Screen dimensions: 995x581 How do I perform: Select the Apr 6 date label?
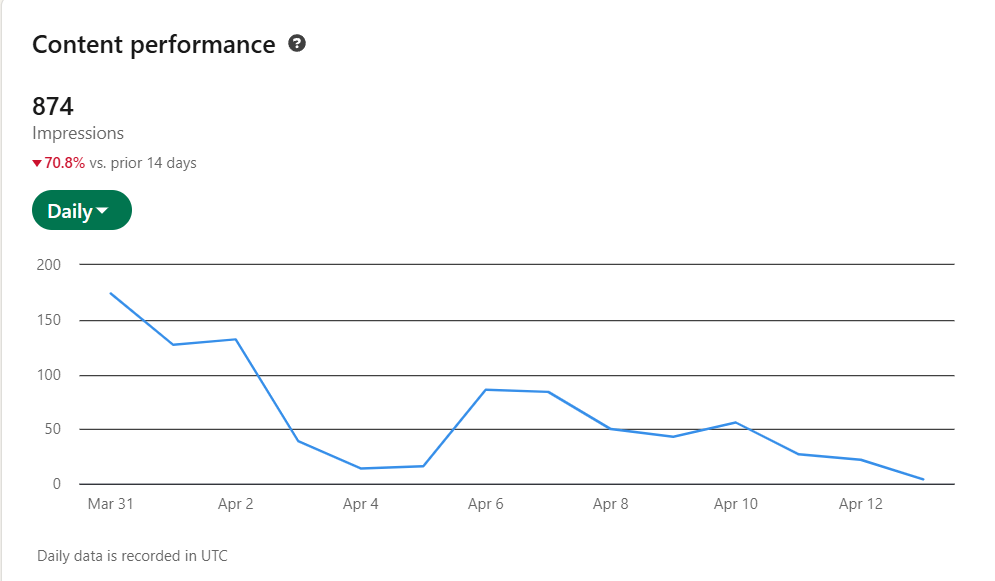click(486, 504)
